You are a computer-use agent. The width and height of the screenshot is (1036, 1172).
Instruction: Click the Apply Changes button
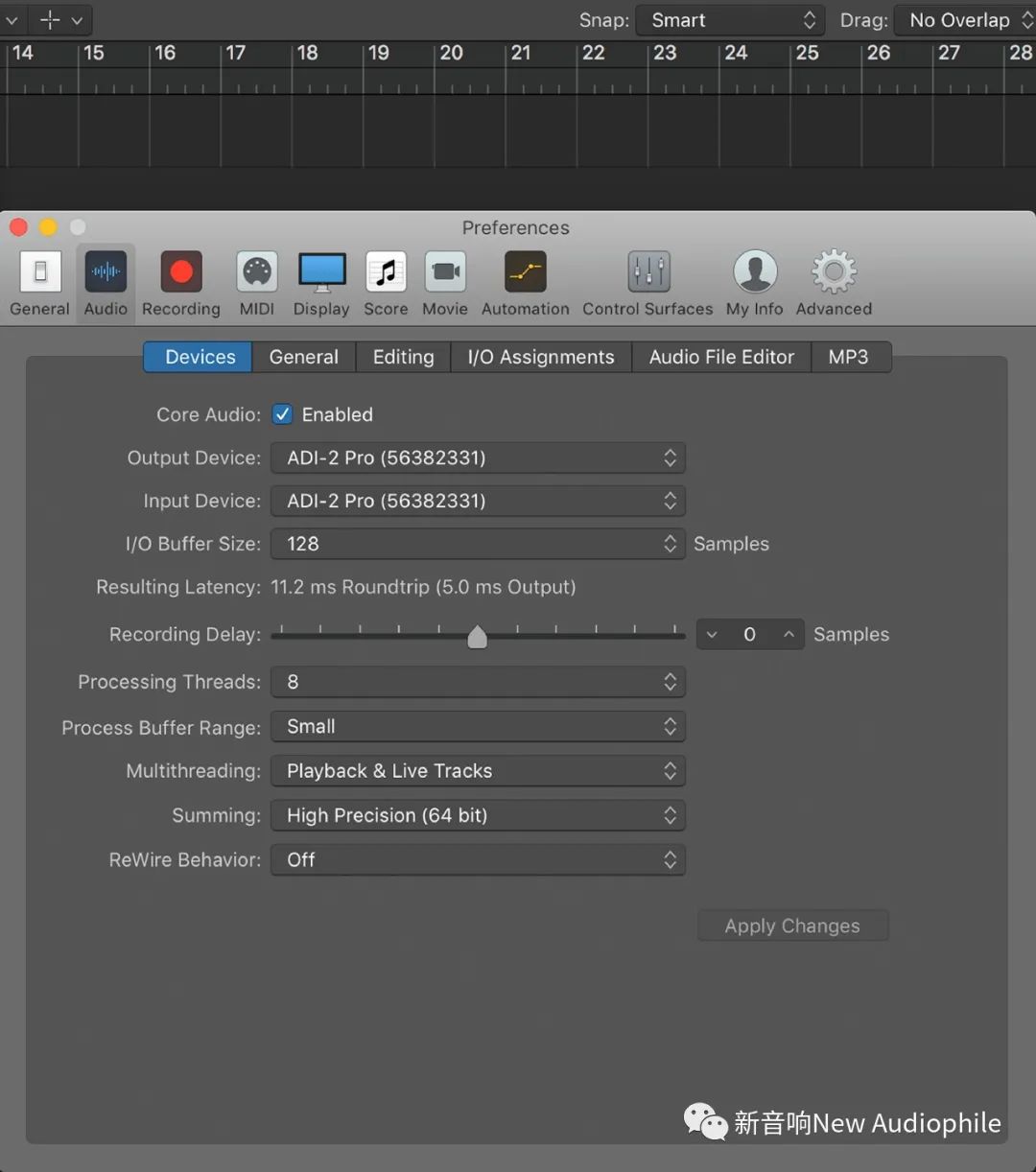(x=792, y=926)
